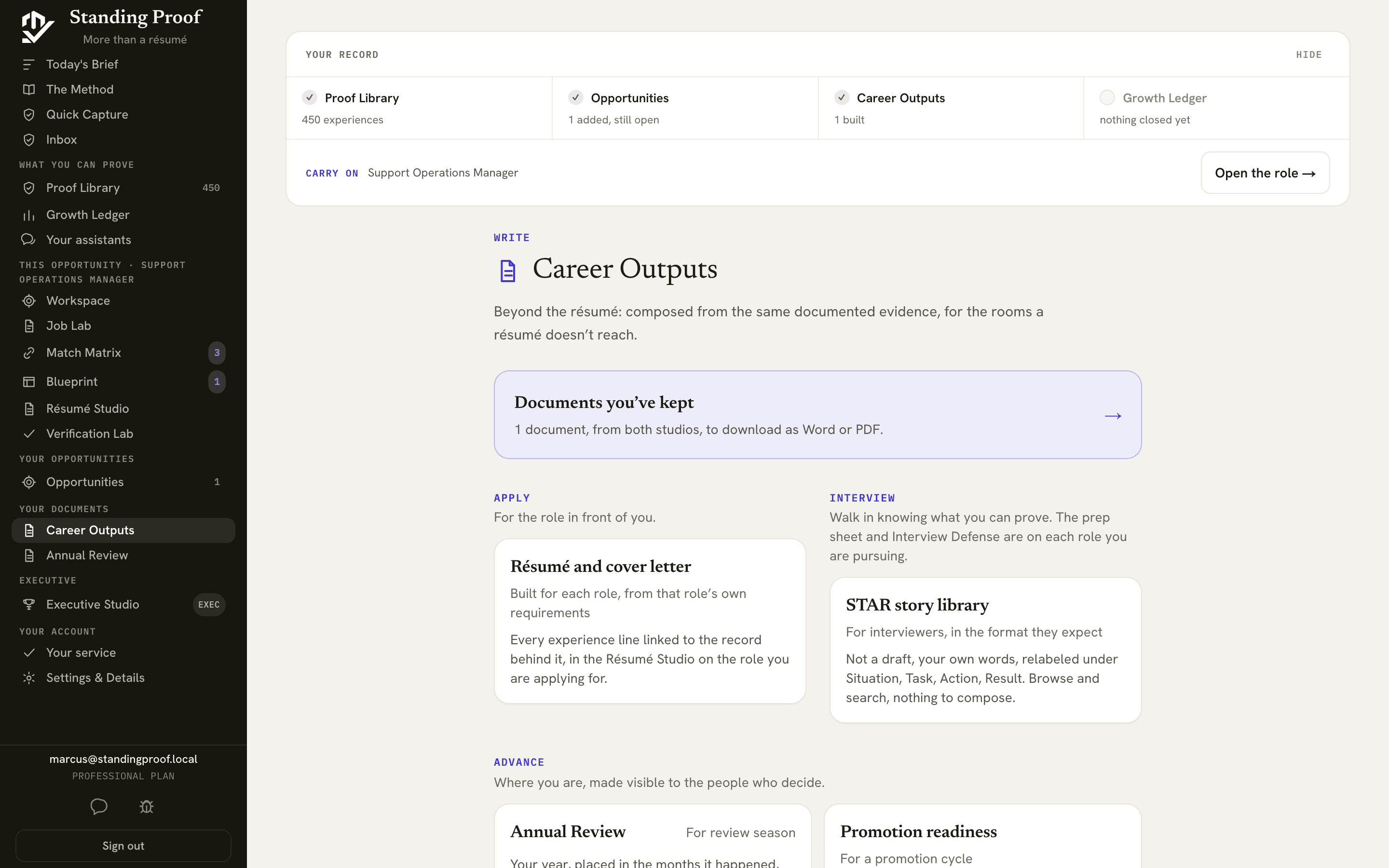This screenshot has height=868, width=1389.
Task: Click the Open the role button
Action: [x=1265, y=173]
